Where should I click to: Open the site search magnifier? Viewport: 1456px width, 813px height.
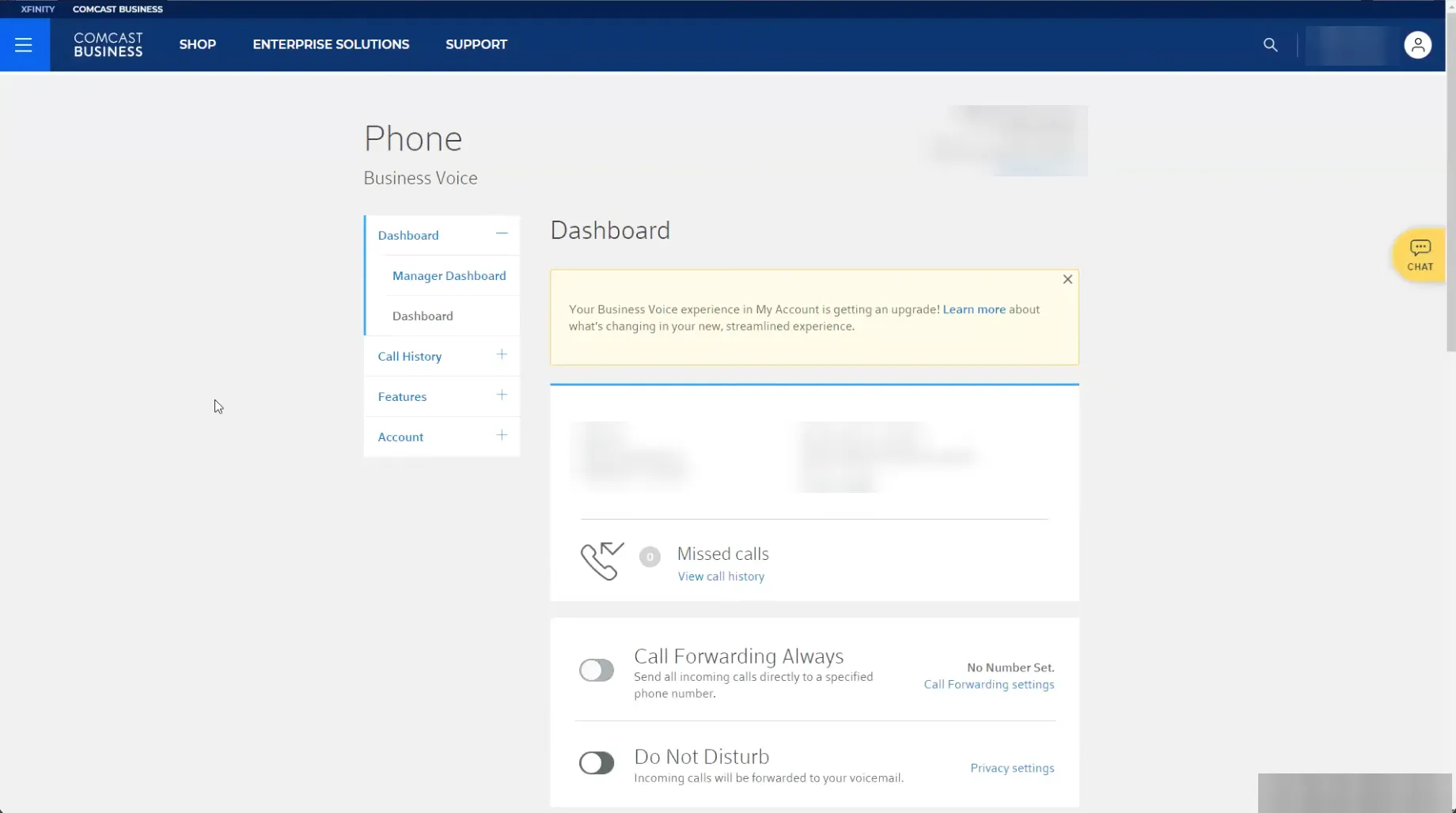pyautogui.click(x=1270, y=45)
